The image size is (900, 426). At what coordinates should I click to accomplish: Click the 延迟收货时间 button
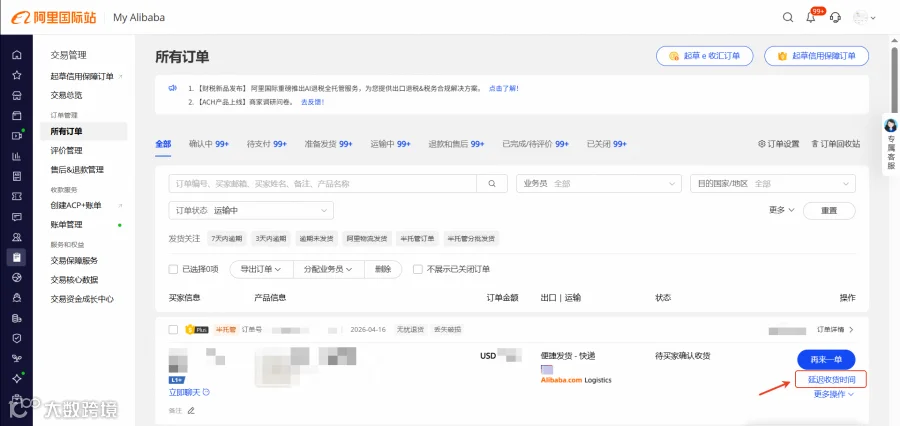[x=831, y=379]
